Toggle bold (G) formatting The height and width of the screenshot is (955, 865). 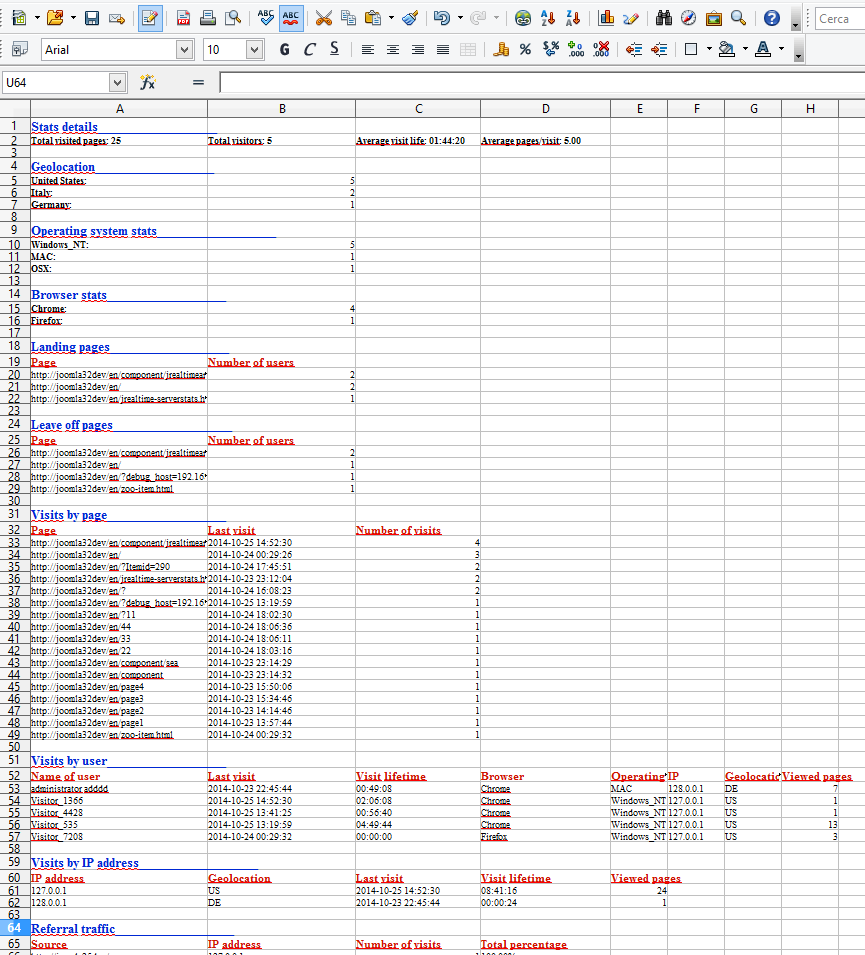284,49
